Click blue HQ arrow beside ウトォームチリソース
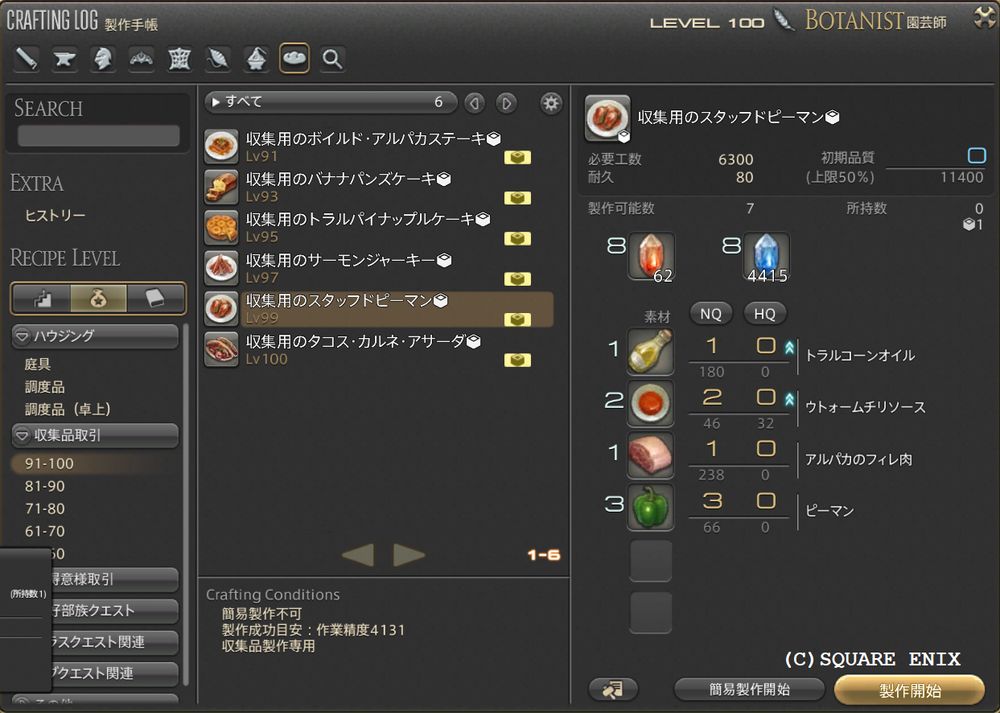This screenshot has width=1000, height=713. coord(790,399)
